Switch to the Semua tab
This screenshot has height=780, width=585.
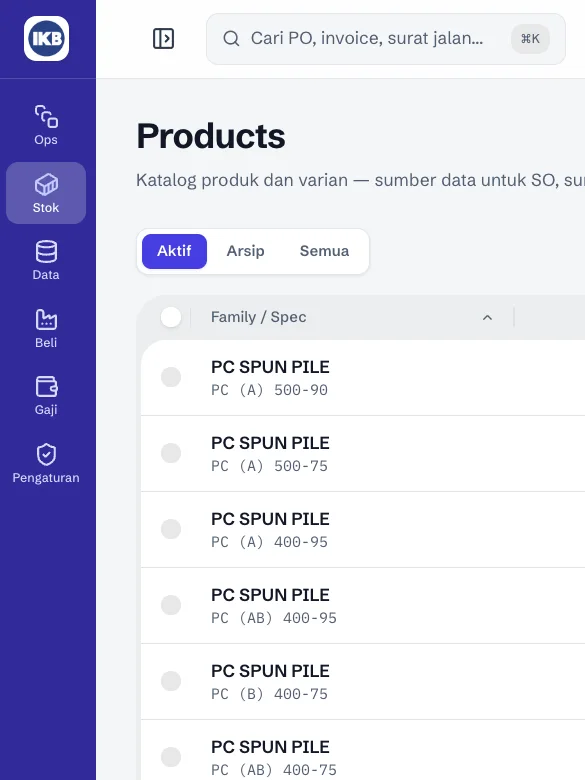[324, 251]
